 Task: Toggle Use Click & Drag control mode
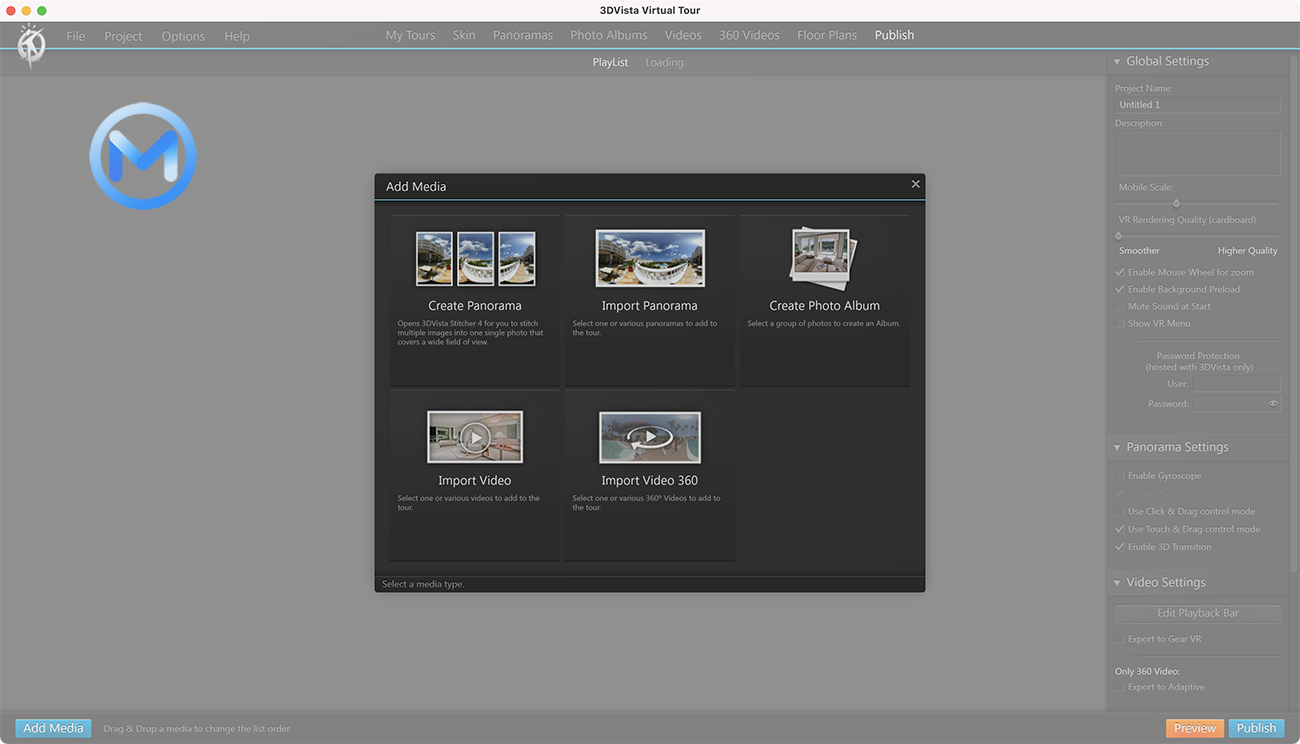pos(1120,511)
